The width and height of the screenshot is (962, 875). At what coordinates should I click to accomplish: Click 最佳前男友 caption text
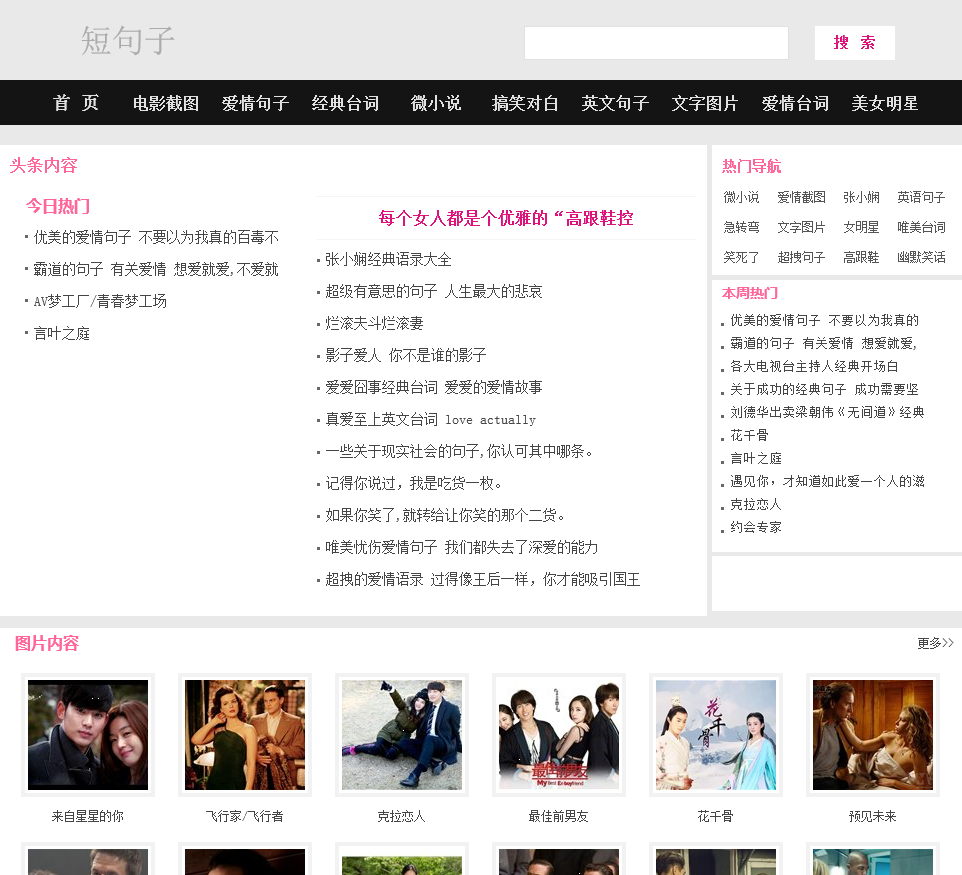coord(559,816)
